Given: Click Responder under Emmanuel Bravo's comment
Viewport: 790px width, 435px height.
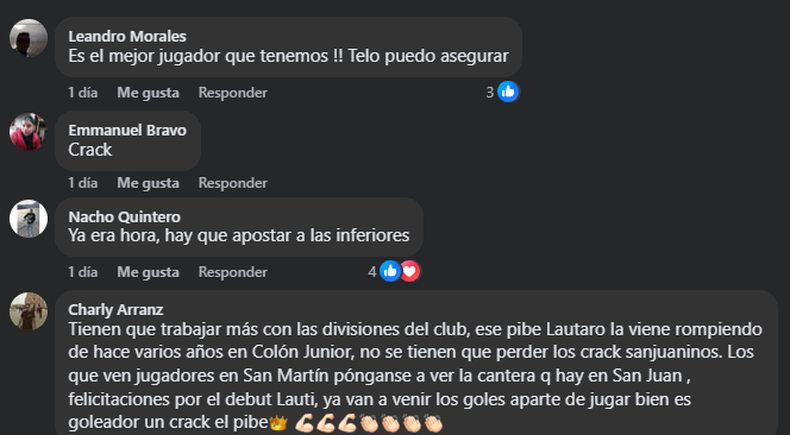Looking at the screenshot, I should (233, 182).
